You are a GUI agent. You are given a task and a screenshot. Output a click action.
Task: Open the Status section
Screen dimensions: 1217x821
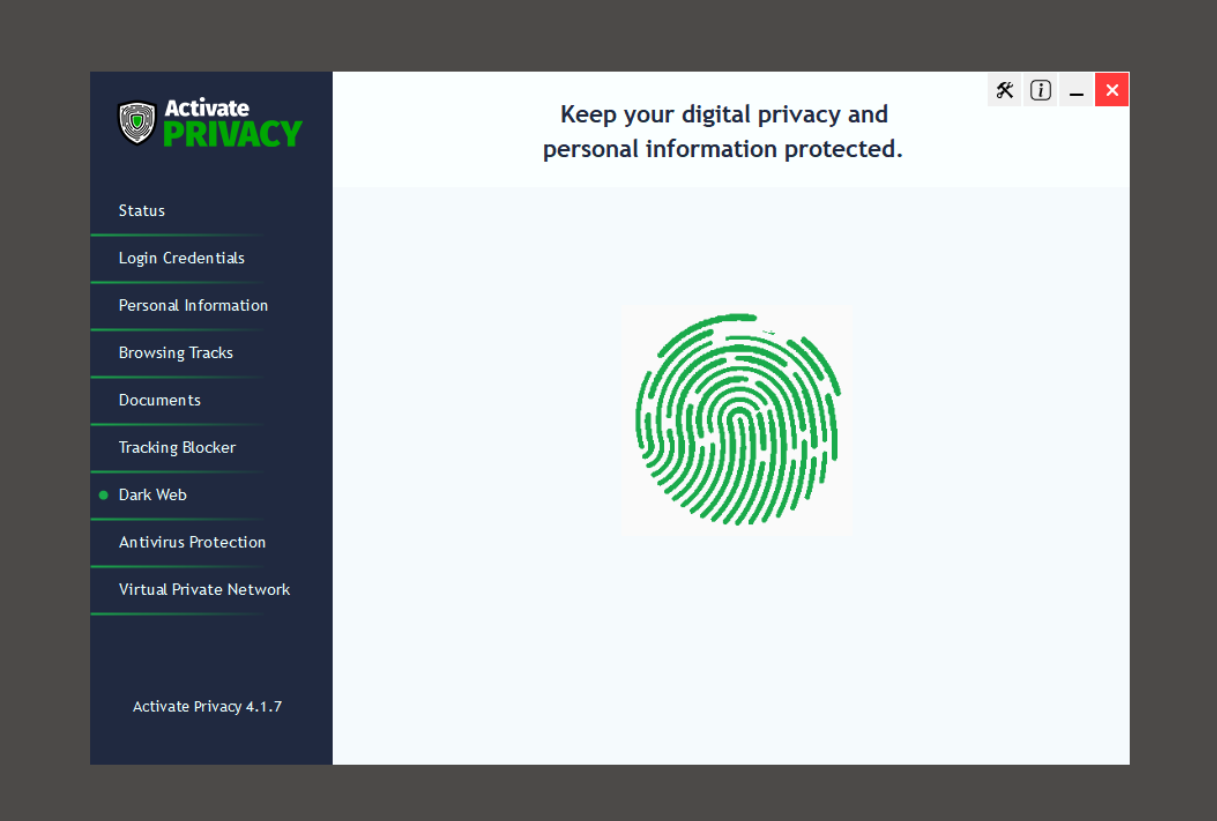click(211, 211)
